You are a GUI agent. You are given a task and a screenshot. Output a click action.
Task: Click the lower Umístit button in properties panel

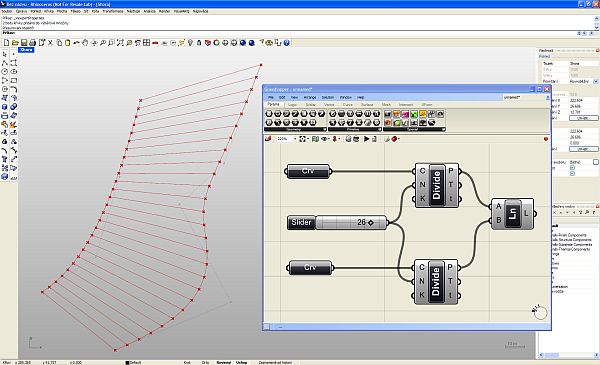583,149
